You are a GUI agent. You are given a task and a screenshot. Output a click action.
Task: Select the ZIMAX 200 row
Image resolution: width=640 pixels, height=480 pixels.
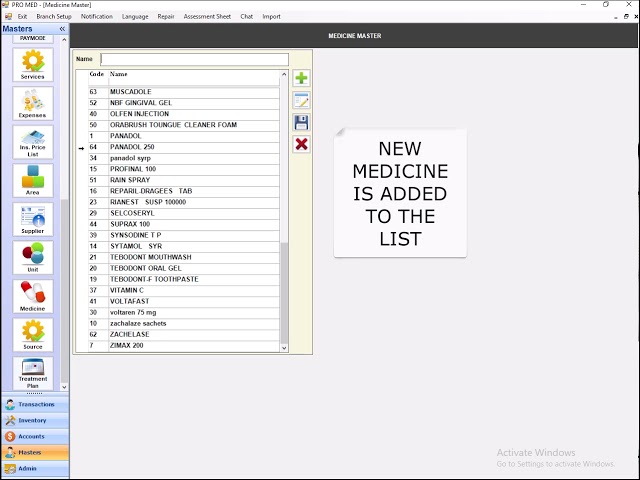(184, 345)
